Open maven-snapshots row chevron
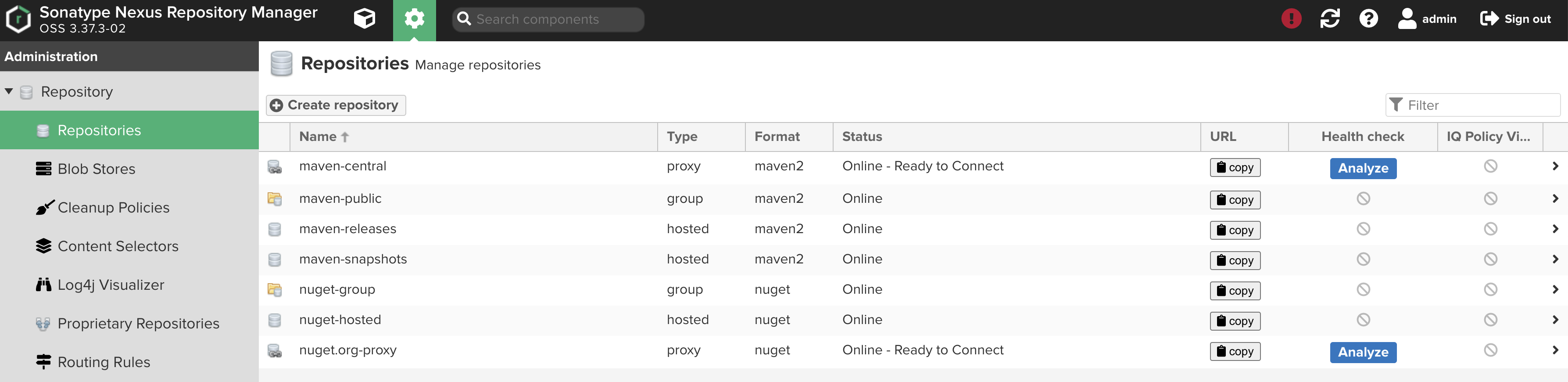 [1555, 259]
